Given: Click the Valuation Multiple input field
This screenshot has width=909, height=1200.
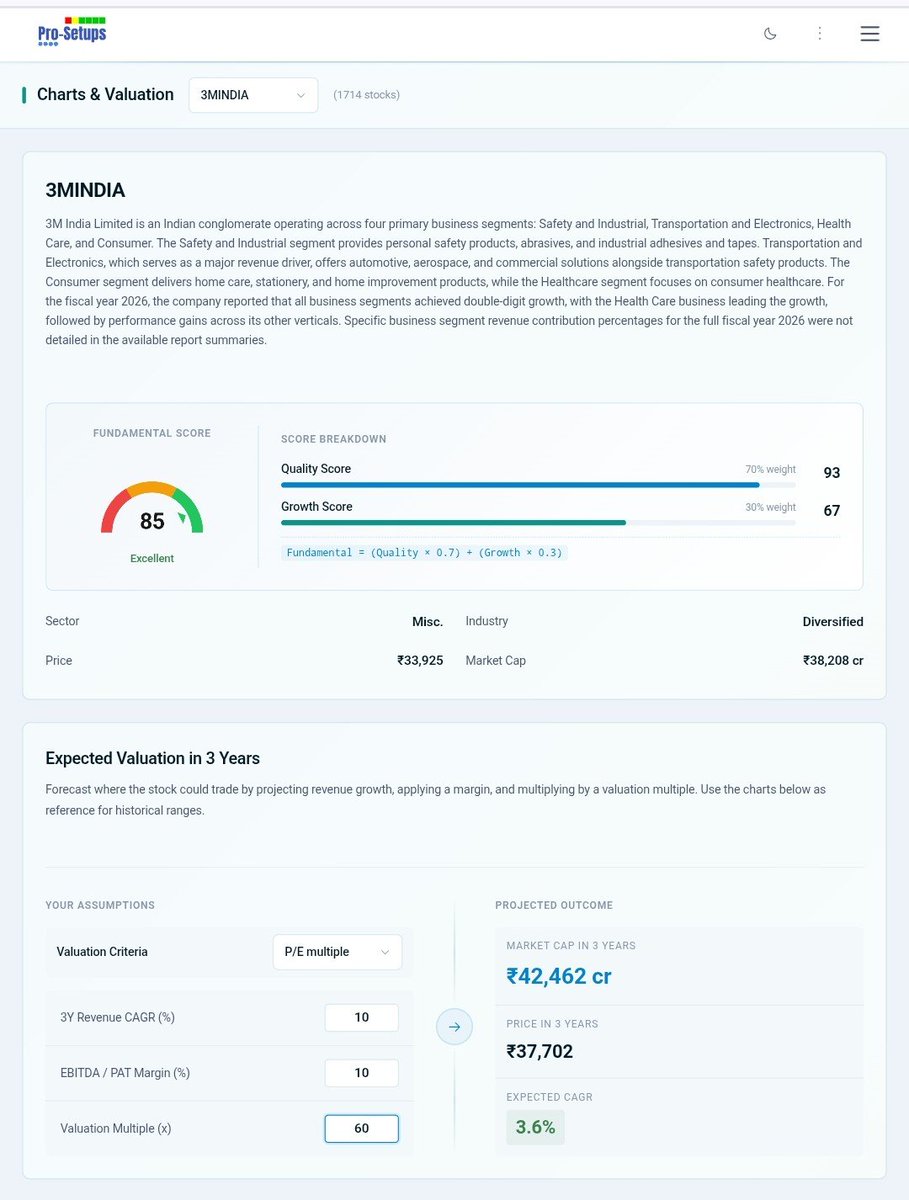Looking at the screenshot, I should (x=362, y=1128).
